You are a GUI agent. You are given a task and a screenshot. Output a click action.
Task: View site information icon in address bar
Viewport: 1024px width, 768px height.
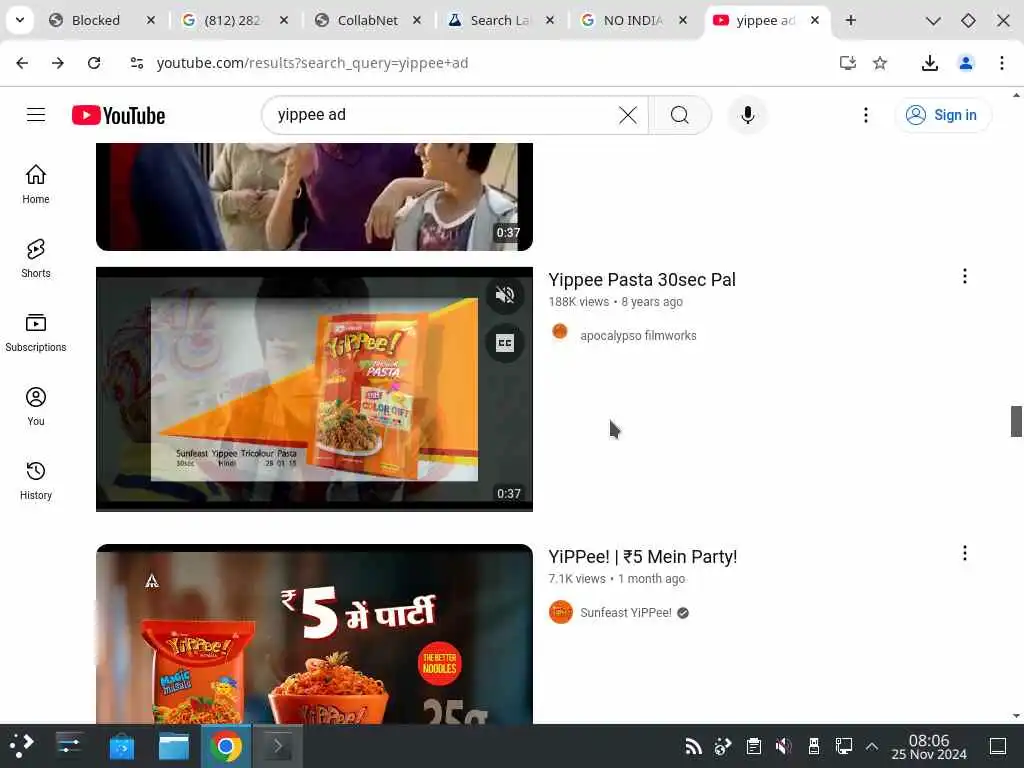136,63
